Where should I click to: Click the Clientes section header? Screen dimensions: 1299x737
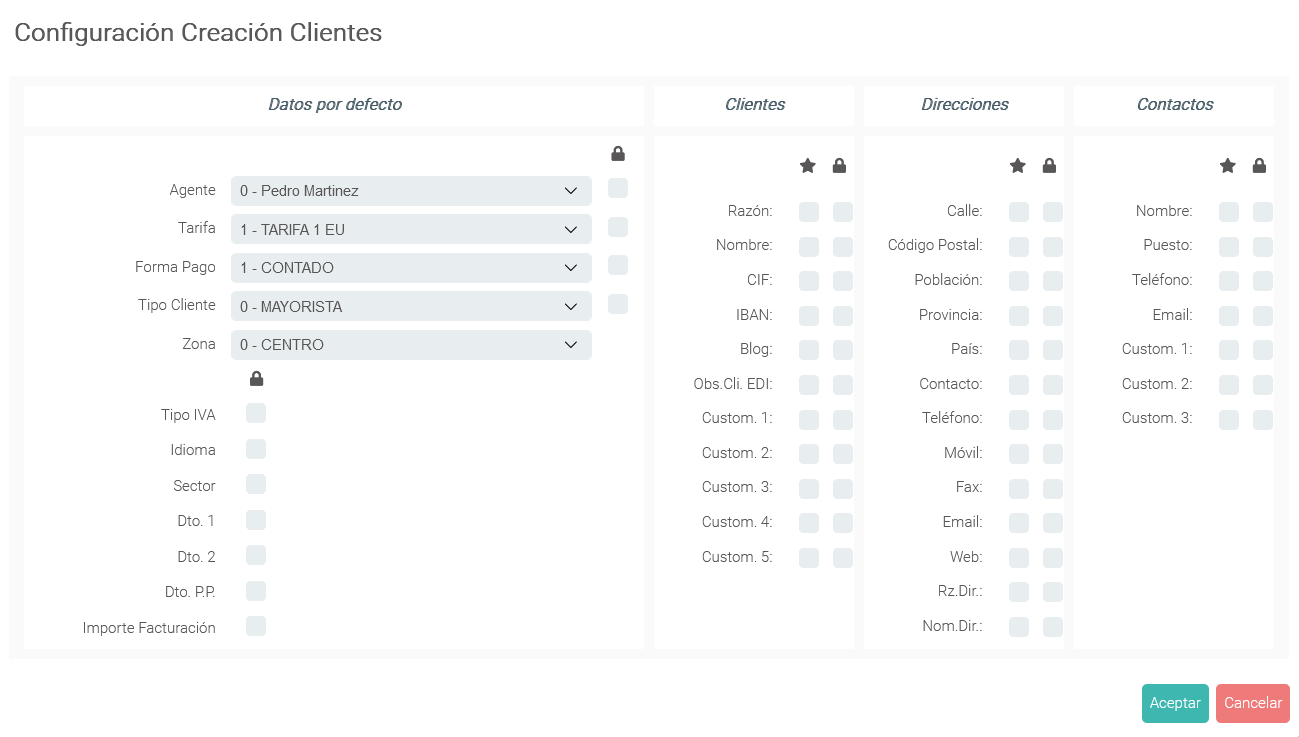pyautogui.click(x=755, y=104)
